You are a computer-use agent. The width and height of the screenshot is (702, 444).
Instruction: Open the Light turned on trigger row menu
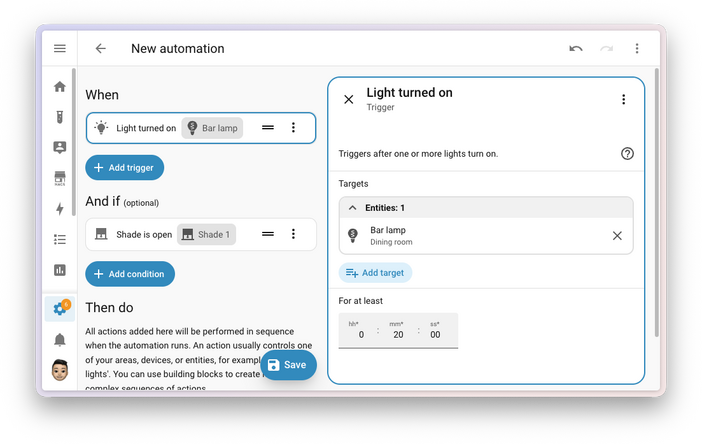pyautogui.click(x=293, y=128)
